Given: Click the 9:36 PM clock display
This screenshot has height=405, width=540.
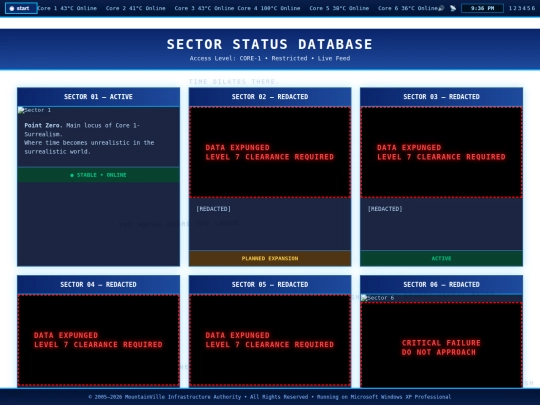Looking at the screenshot, I should [x=482, y=8].
